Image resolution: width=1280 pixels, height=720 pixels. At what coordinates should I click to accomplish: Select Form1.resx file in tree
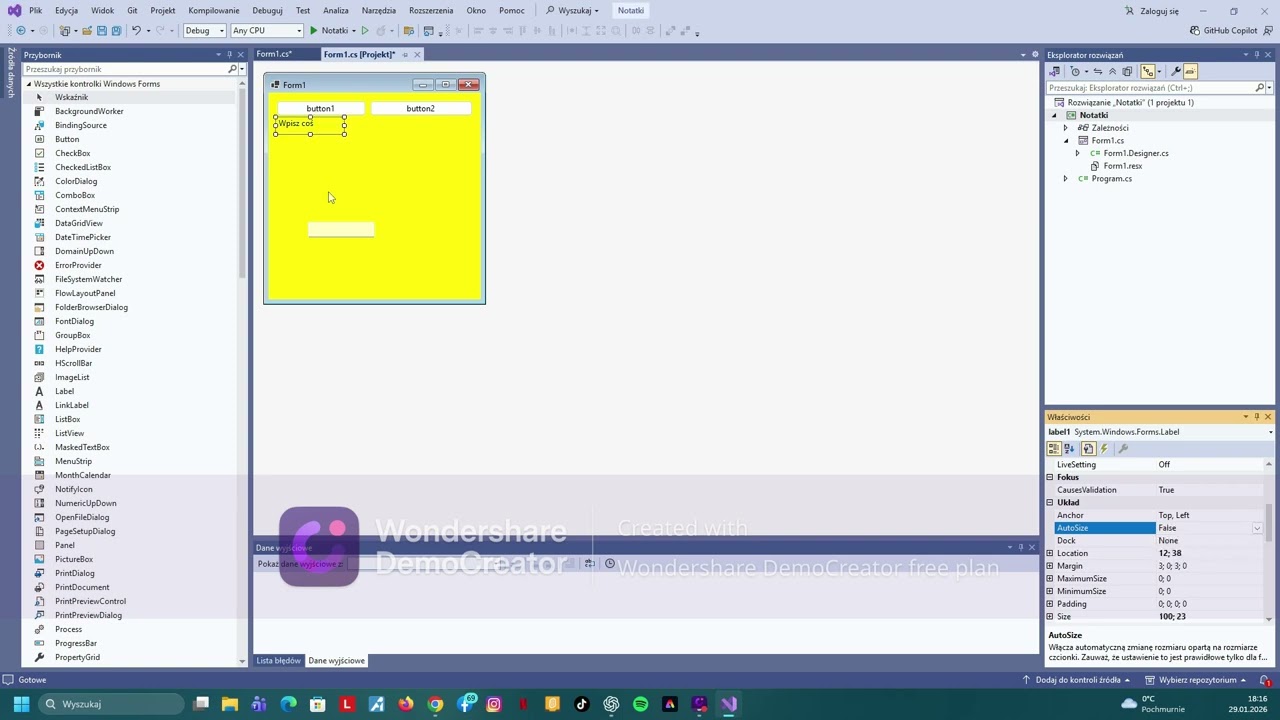click(1123, 166)
